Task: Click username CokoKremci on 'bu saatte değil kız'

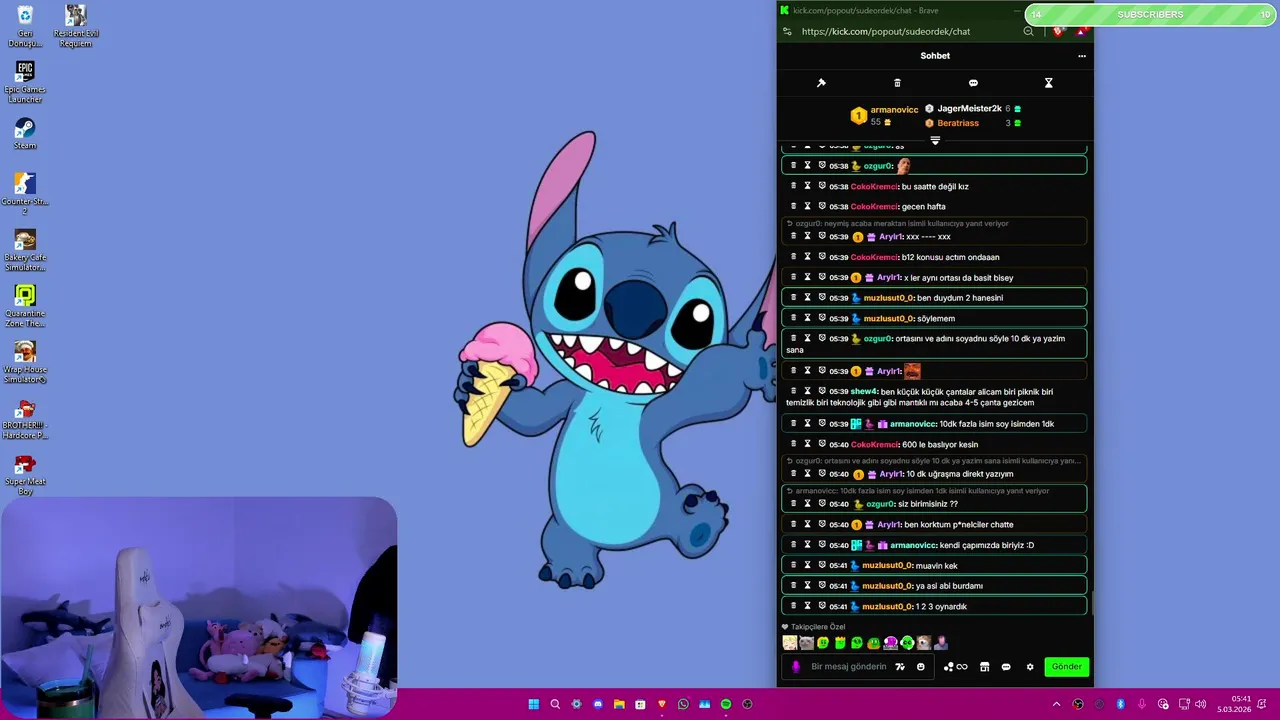Action: point(874,186)
